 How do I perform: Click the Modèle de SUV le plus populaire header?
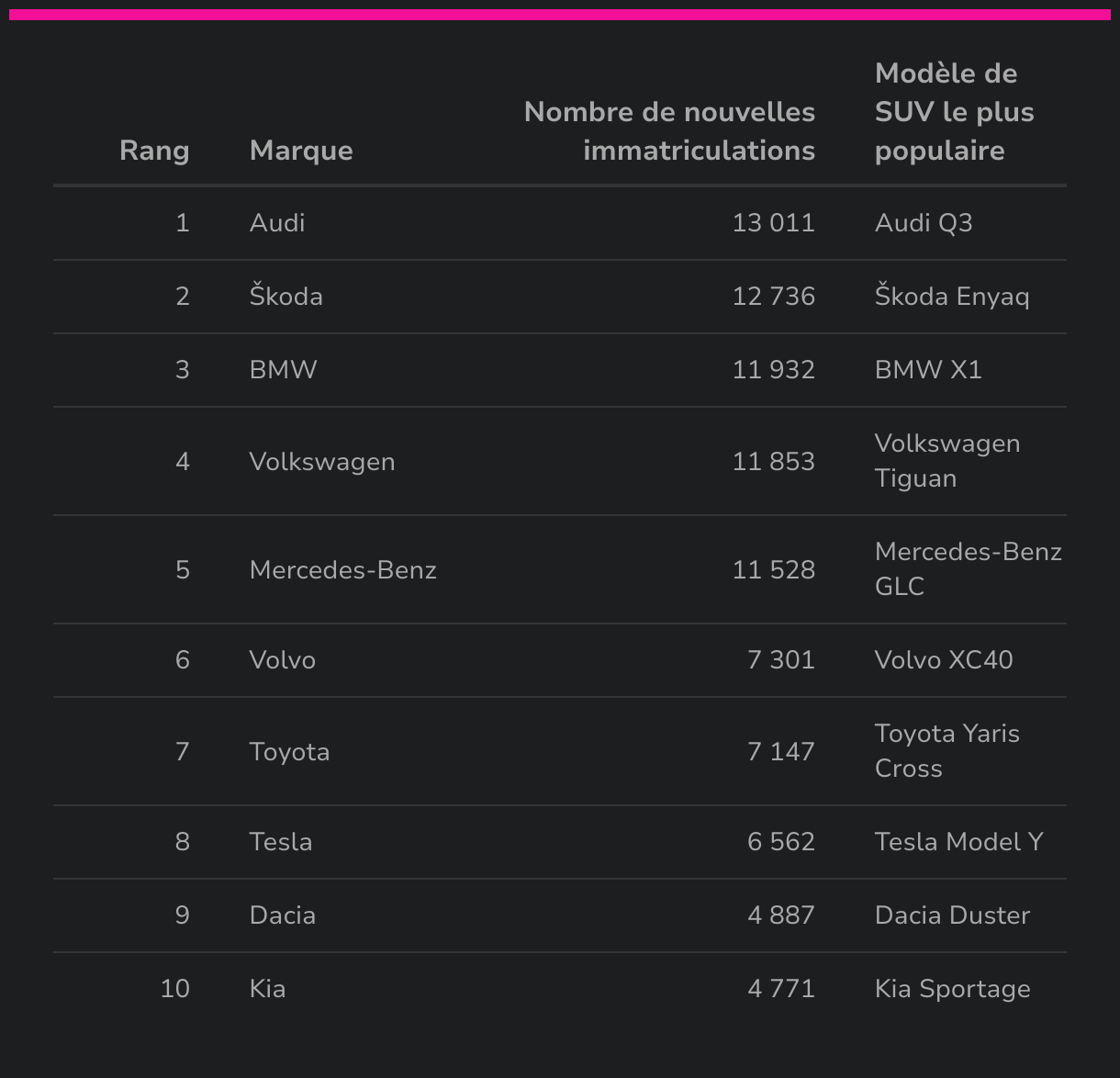coord(954,112)
